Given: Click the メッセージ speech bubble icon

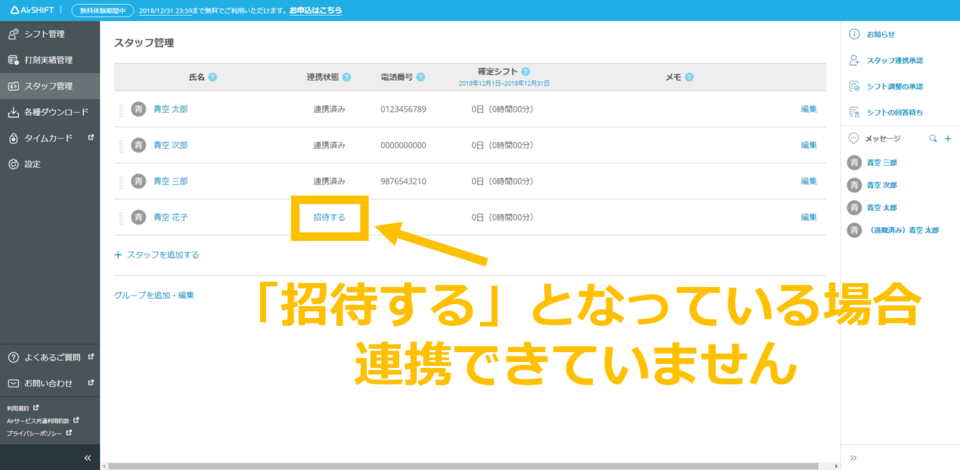Looking at the screenshot, I should (x=854, y=139).
